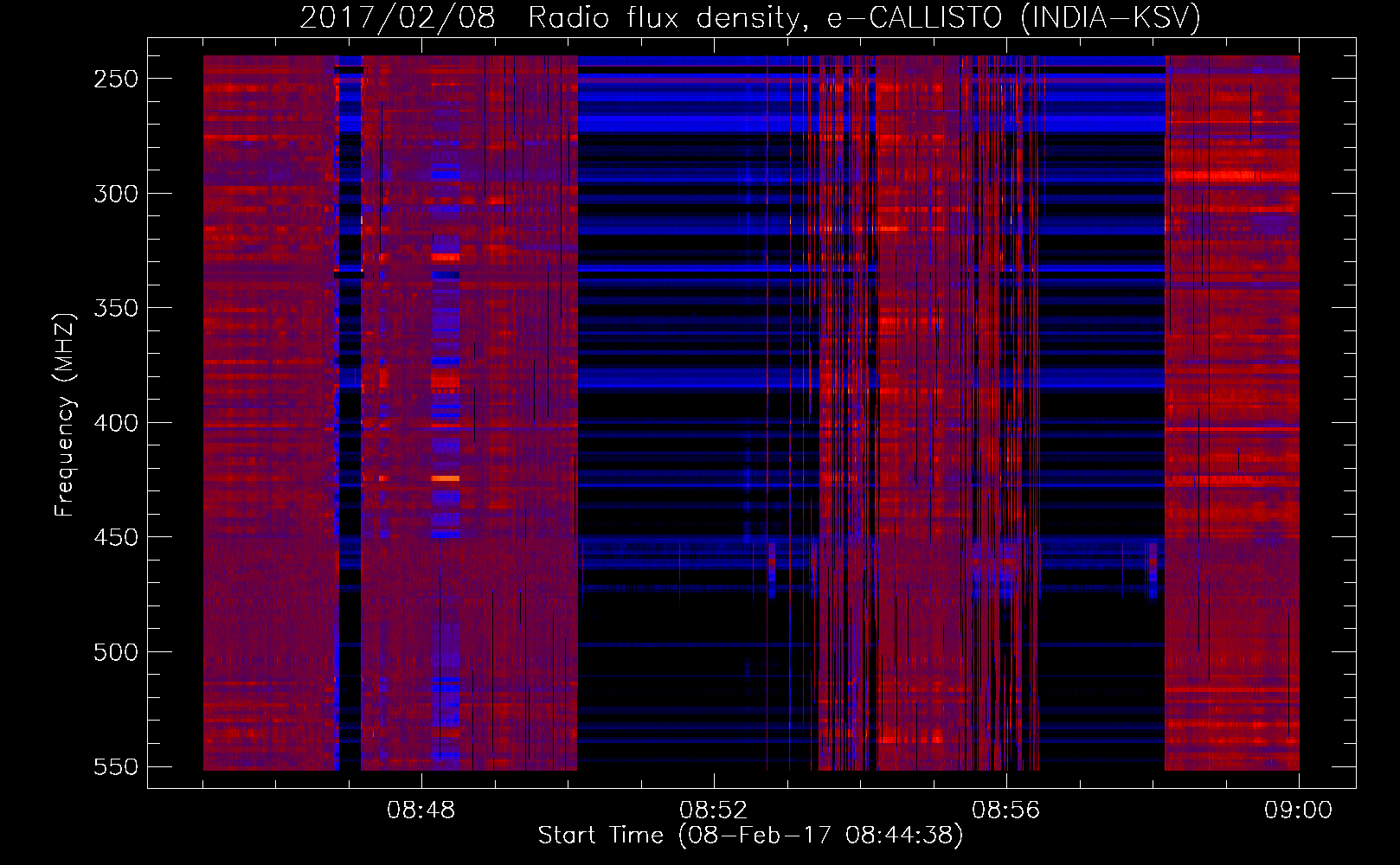This screenshot has height=865, width=1400.
Task: Click the 250 frequency tick label
Action: click(x=116, y=79)
